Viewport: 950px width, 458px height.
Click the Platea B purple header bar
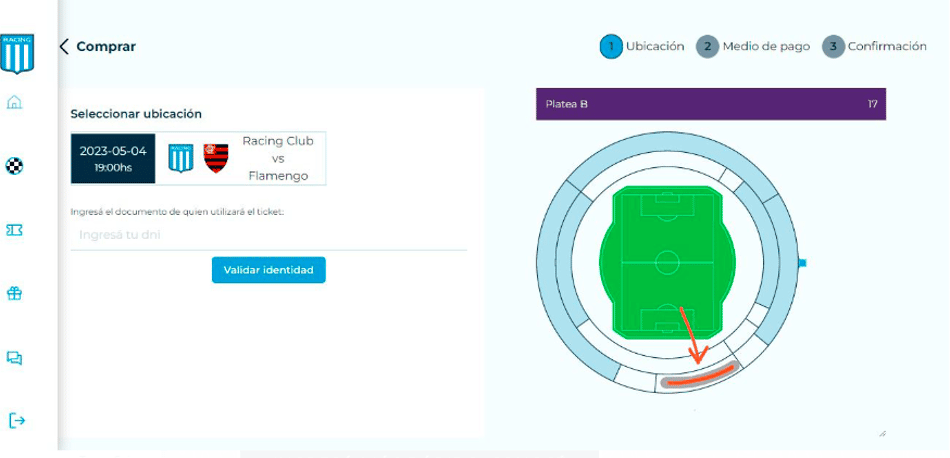(x=711, y=104)
